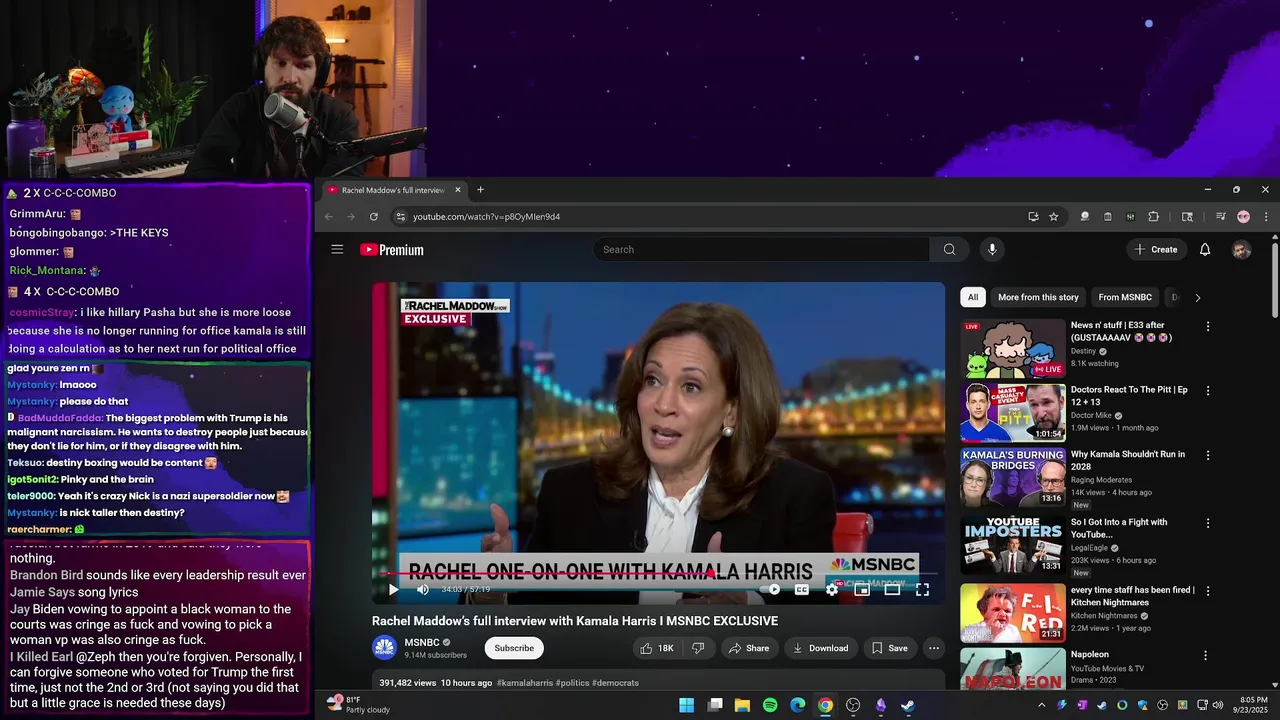The width and height of the screenshot is (1280, 720).
Task: Select From MSNBC filter chip
Action: click(1125, 297)
